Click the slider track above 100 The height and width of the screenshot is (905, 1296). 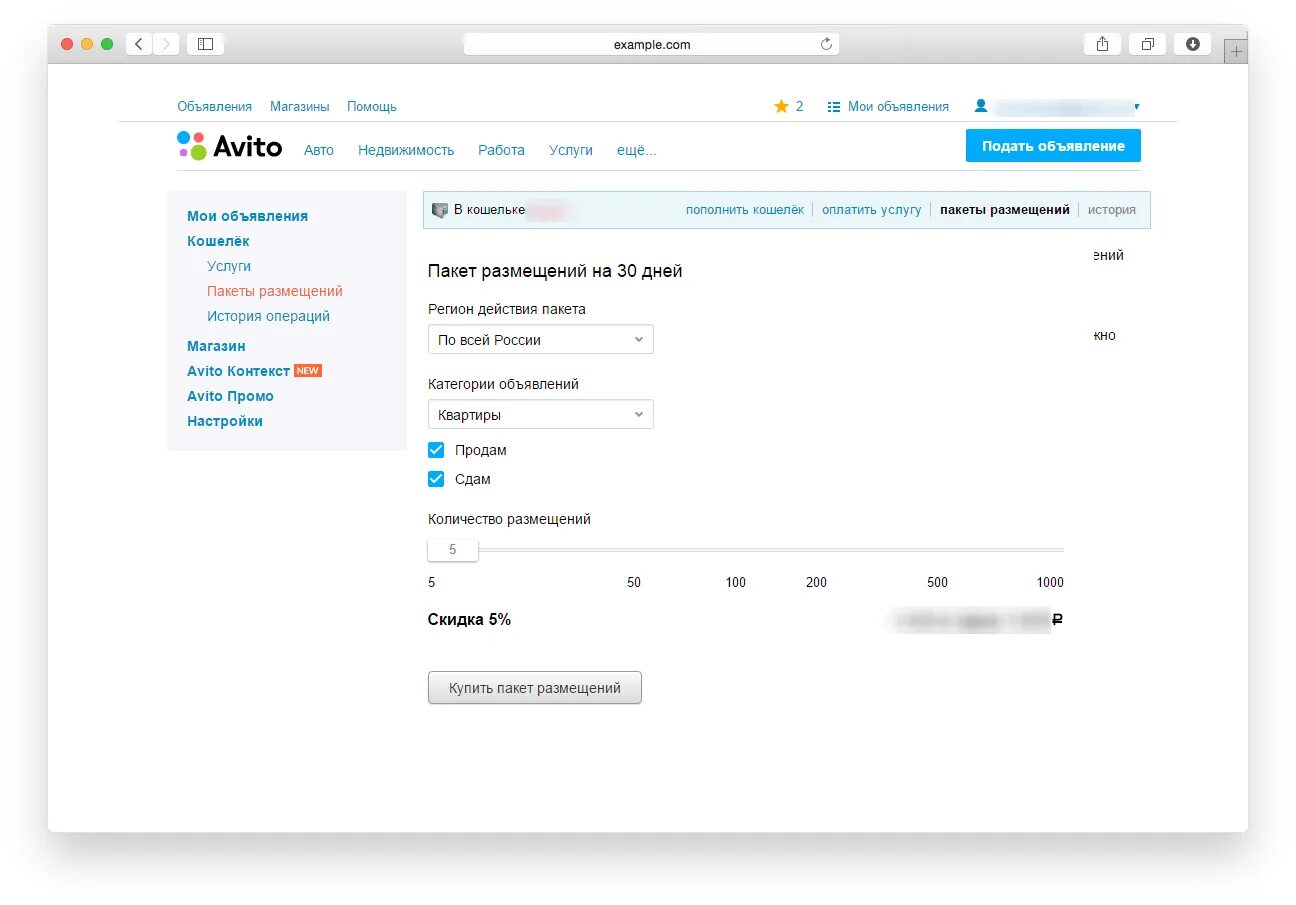point(736,549)
